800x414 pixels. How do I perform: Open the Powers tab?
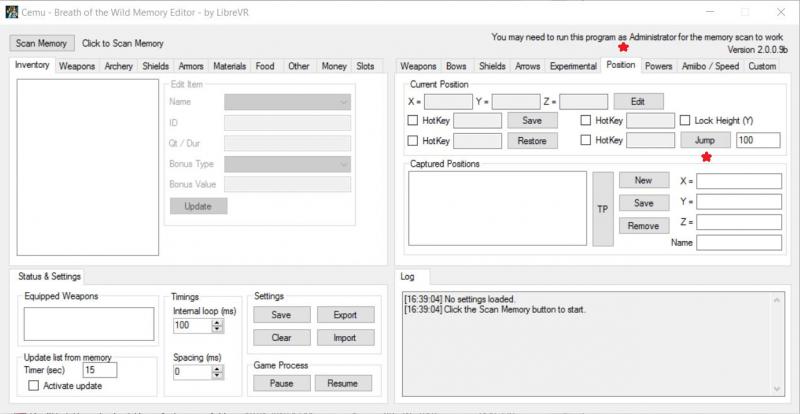[x=659, y=66]
